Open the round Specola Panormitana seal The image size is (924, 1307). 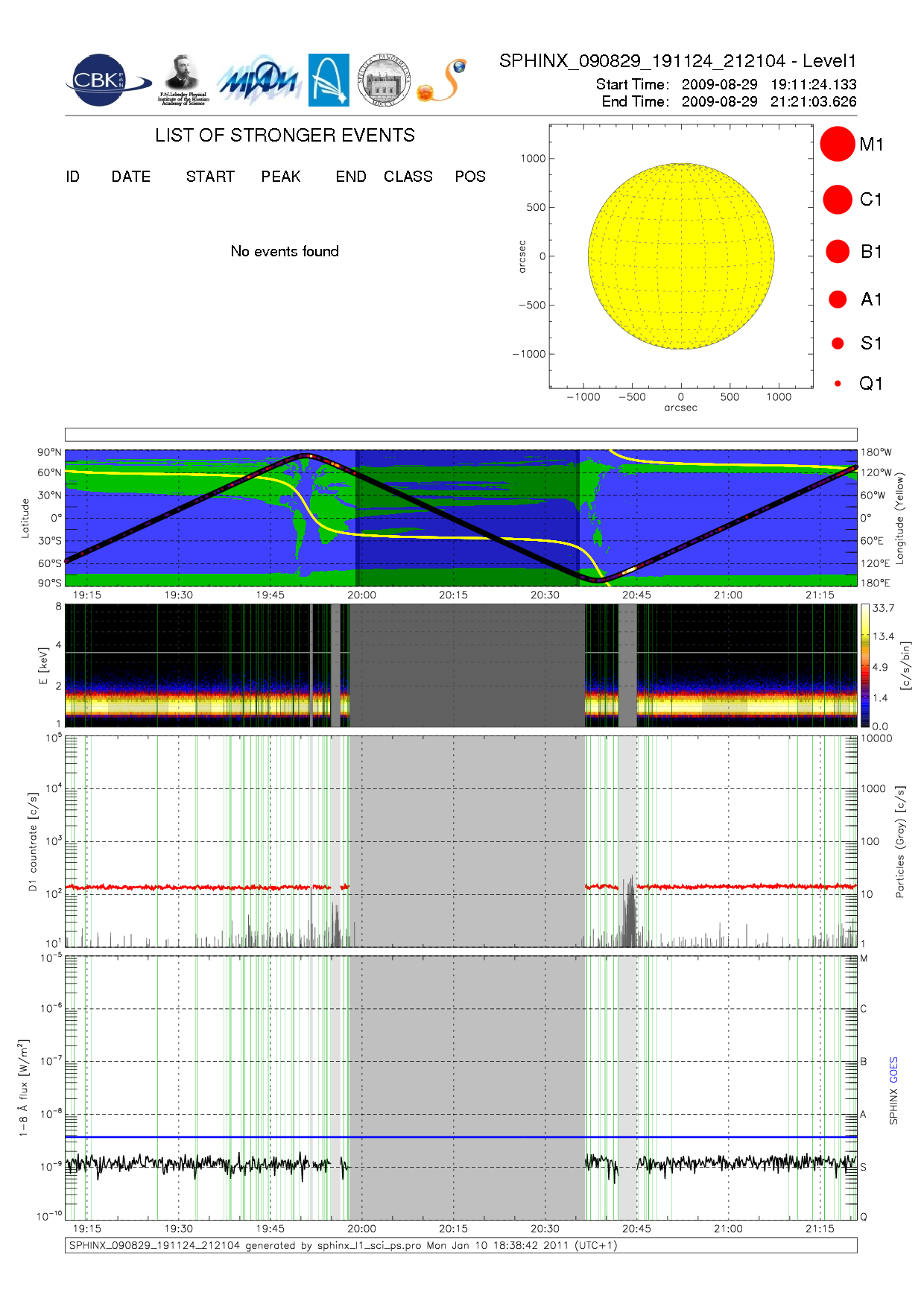[x=384, y=80]
